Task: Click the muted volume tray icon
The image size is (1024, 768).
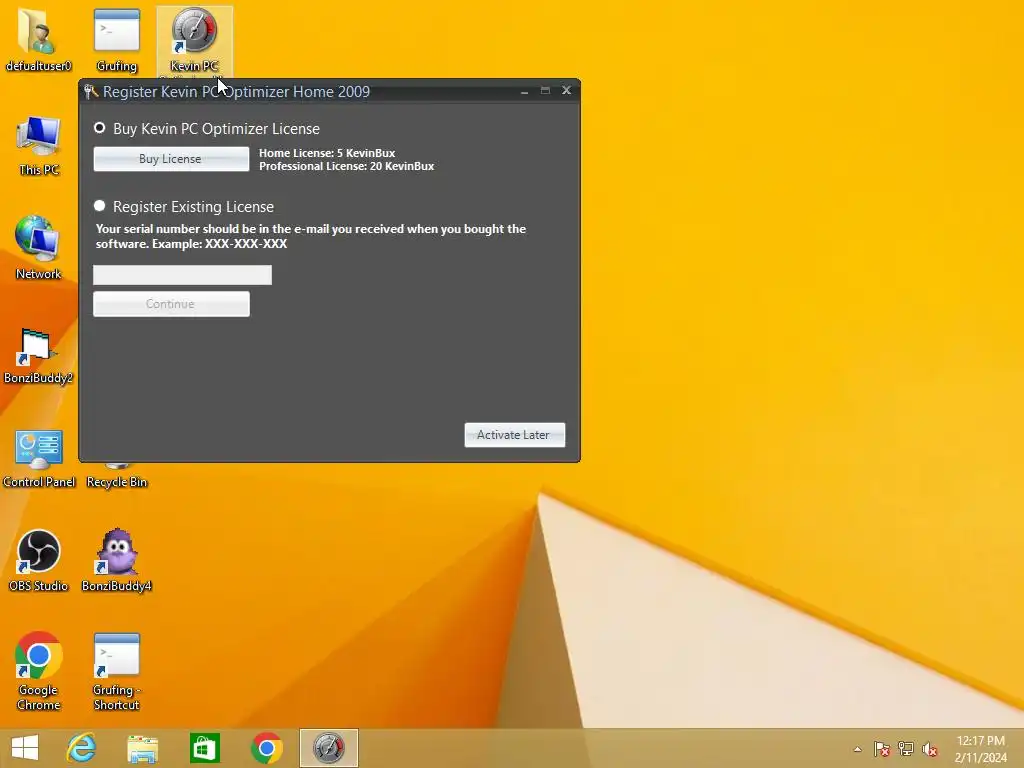Action: coord(930,749)
